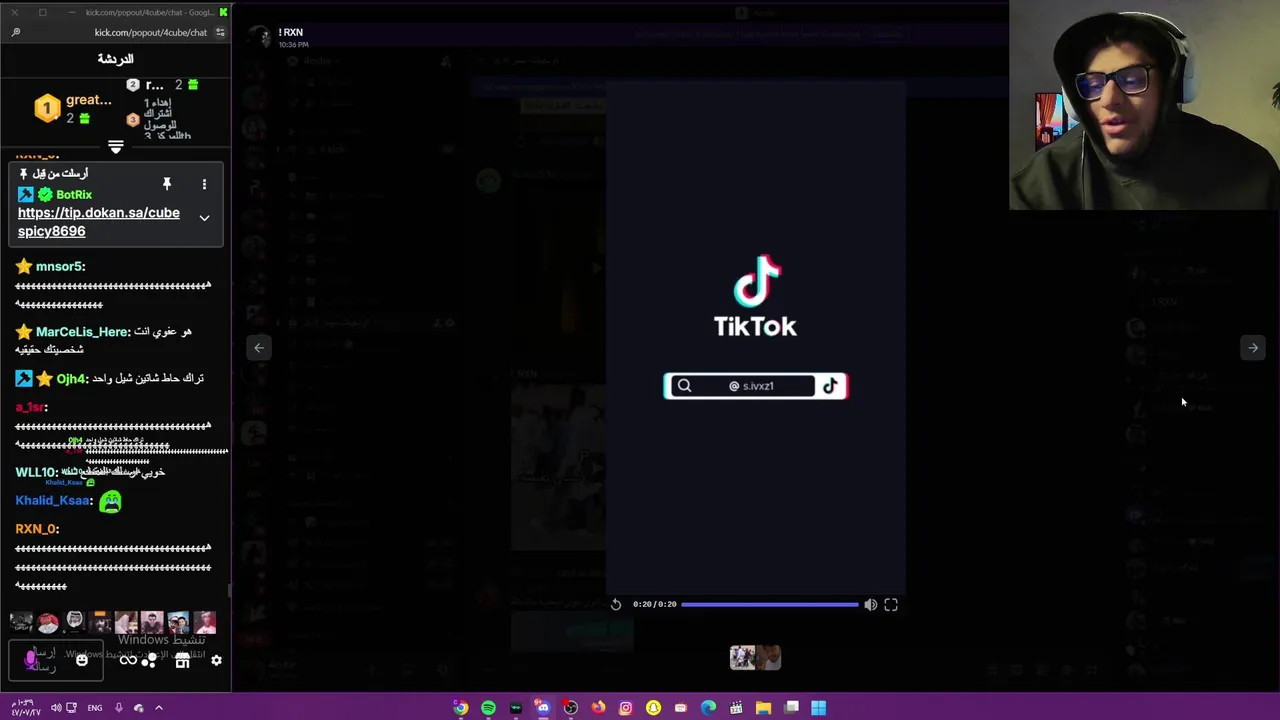Seek on the video progress bar
Viewport: 1280px width, 720px height.
[x=770, y=604]
